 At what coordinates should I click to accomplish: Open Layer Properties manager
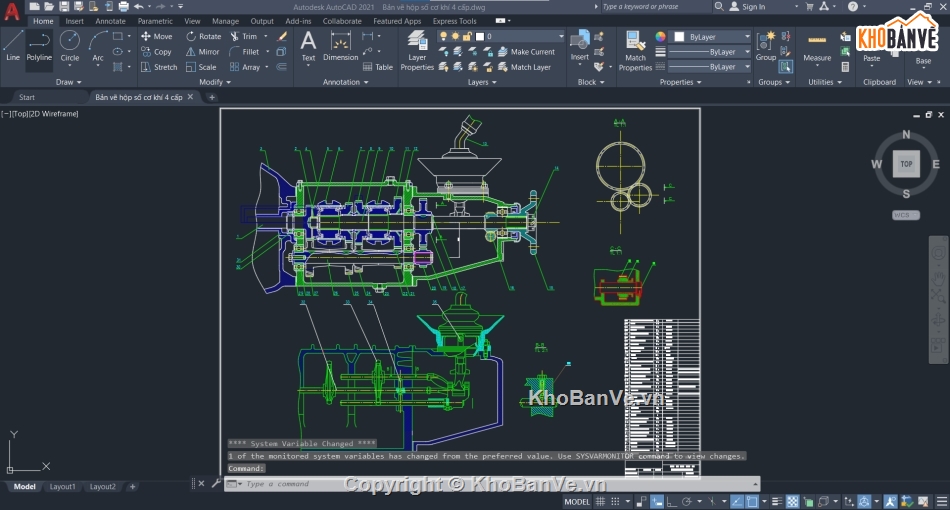pyautogui.click(x=417, y=51)
